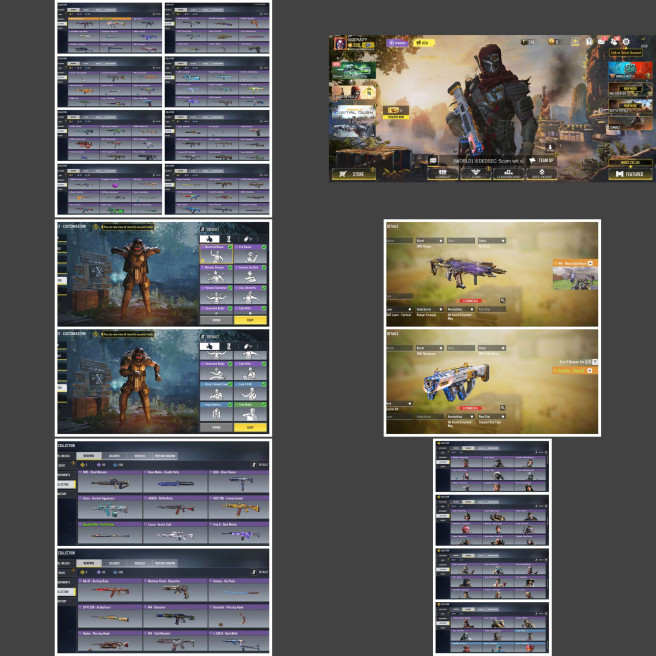The height and width of the screenshot is (656, 656).
Task: Open the STORE cart button in the lobby
Action: pos(354,174)
